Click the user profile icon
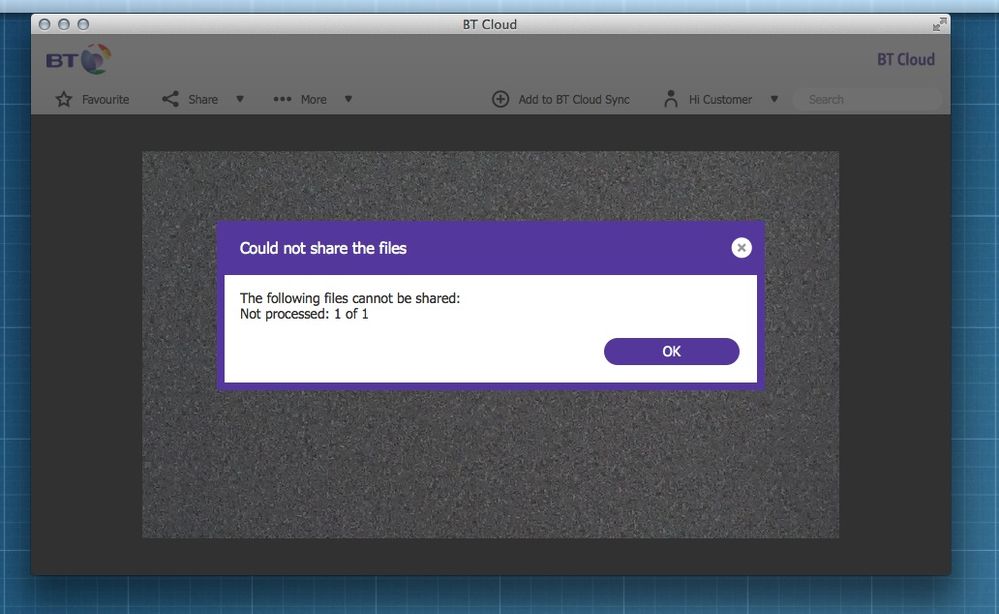This screenshot has height=614, width=999. coord(671,99)
